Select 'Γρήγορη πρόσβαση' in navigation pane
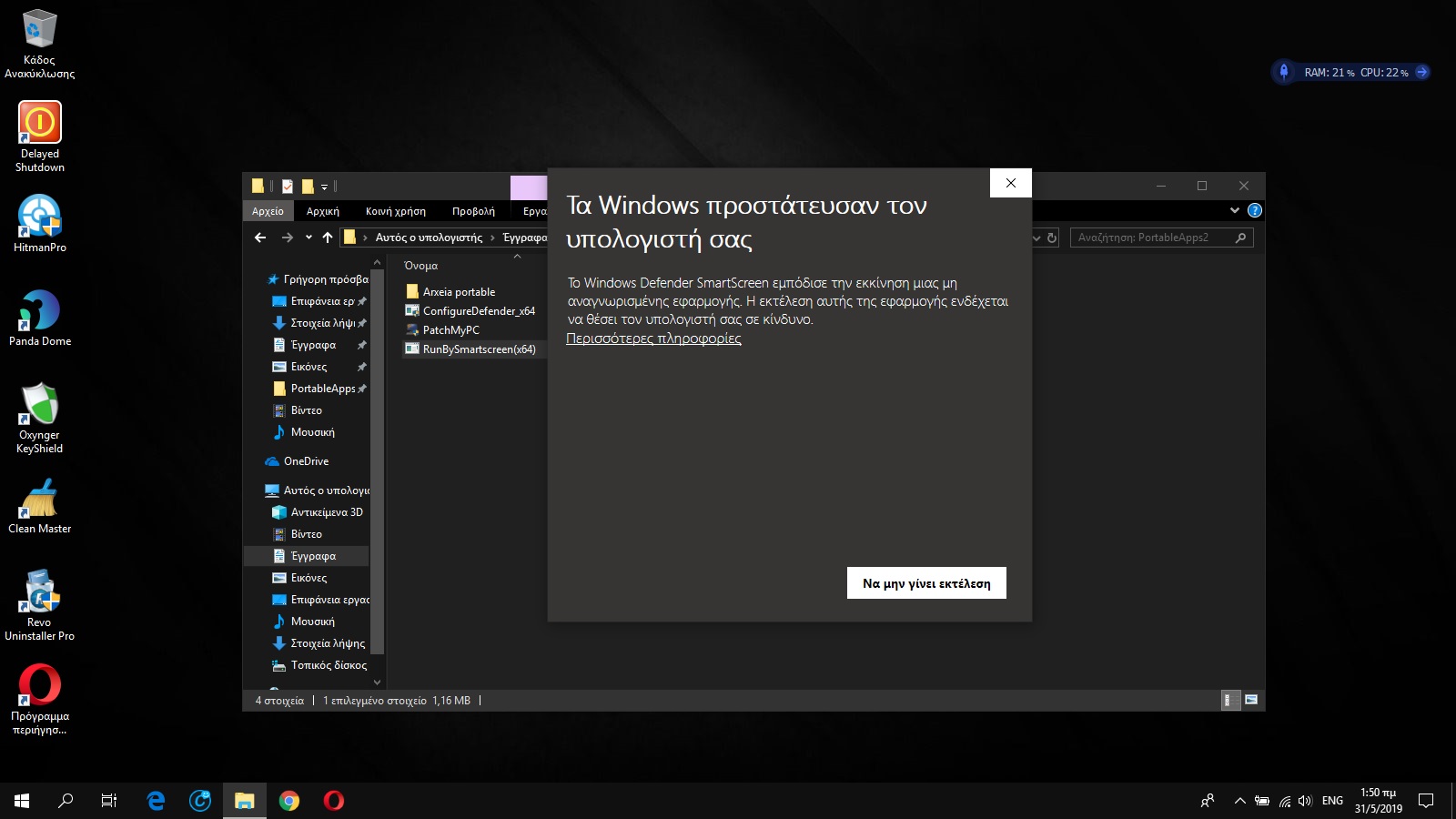The height and width of the screenshot is (819, 1456). [318, 279]
